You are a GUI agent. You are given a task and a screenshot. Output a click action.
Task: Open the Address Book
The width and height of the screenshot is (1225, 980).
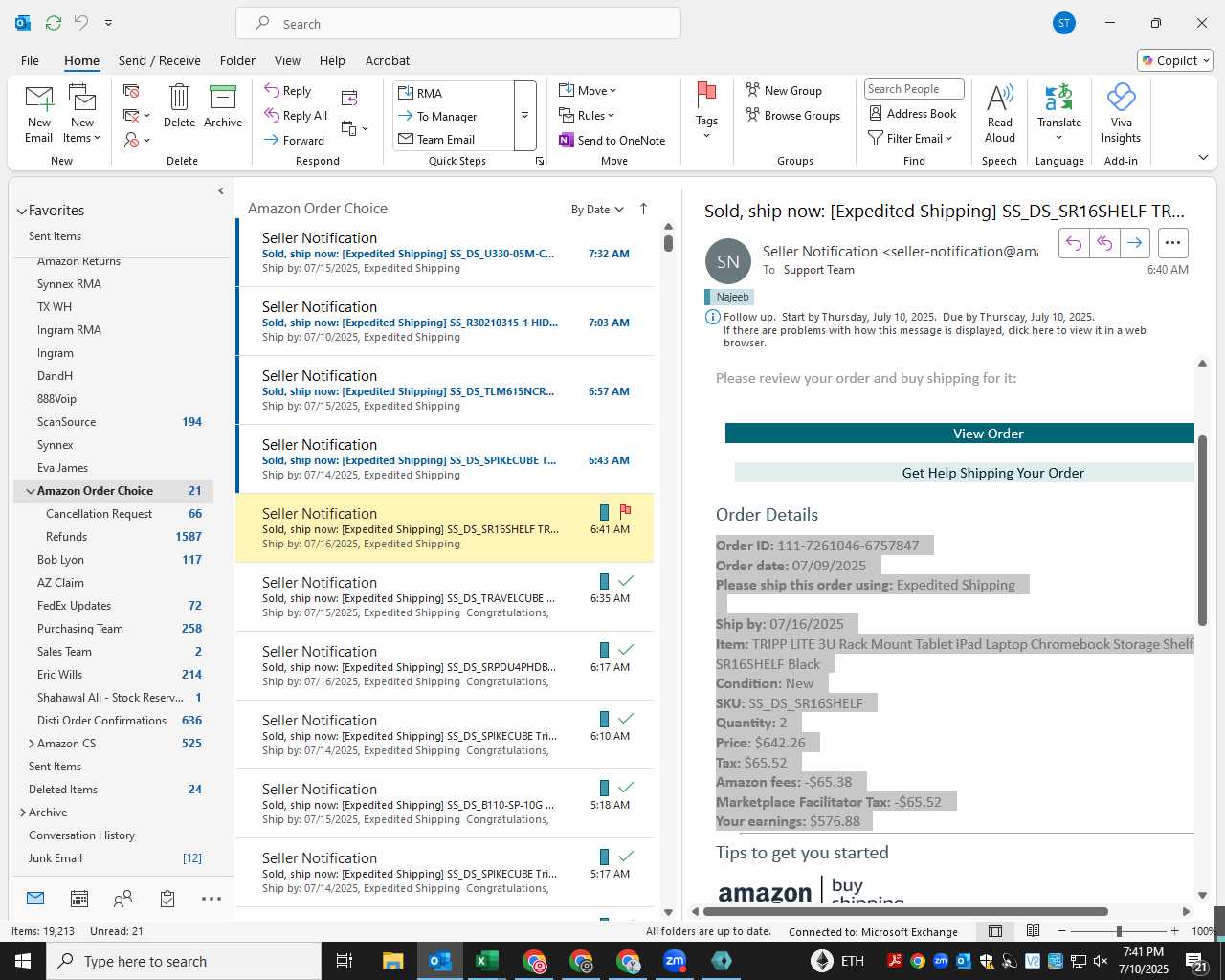coord(913,113)
